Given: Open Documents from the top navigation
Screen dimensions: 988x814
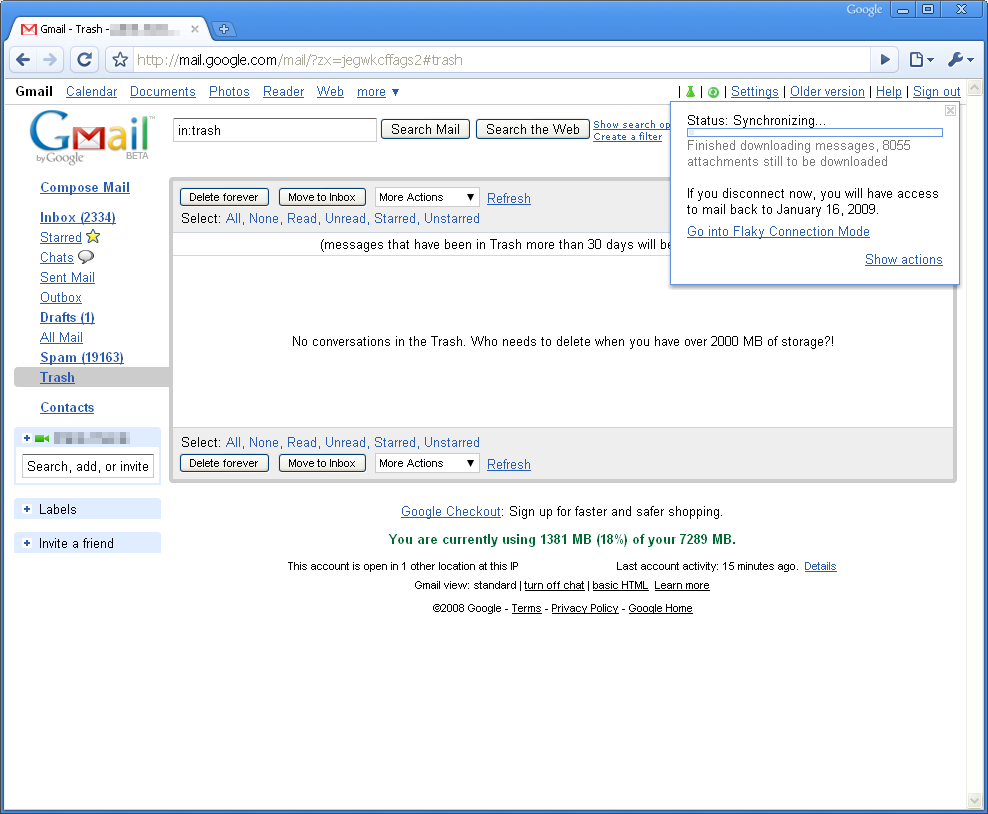Looking at the screenshot, I should coord(163,92).
